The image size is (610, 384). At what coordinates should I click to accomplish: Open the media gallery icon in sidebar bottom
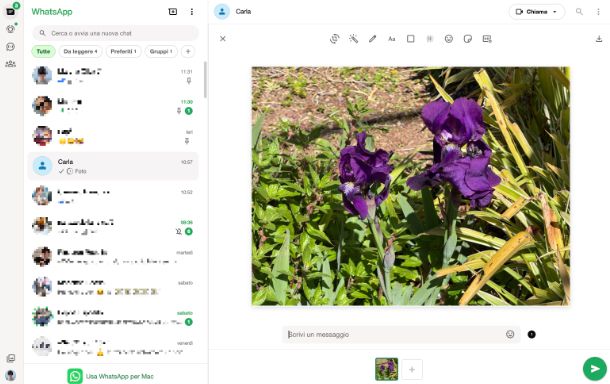click(11, 358)
